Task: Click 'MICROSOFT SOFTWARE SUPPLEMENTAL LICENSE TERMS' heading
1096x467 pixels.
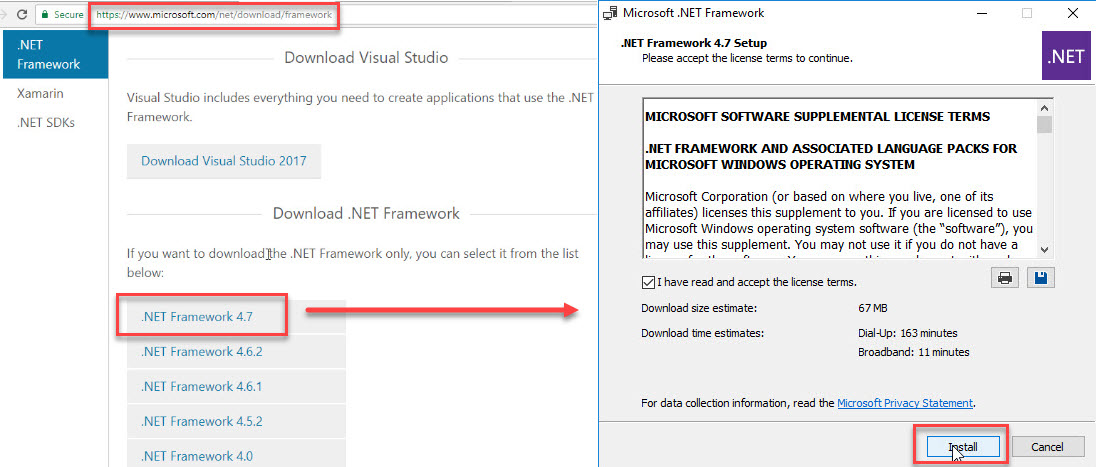Action: pos(817,117)
